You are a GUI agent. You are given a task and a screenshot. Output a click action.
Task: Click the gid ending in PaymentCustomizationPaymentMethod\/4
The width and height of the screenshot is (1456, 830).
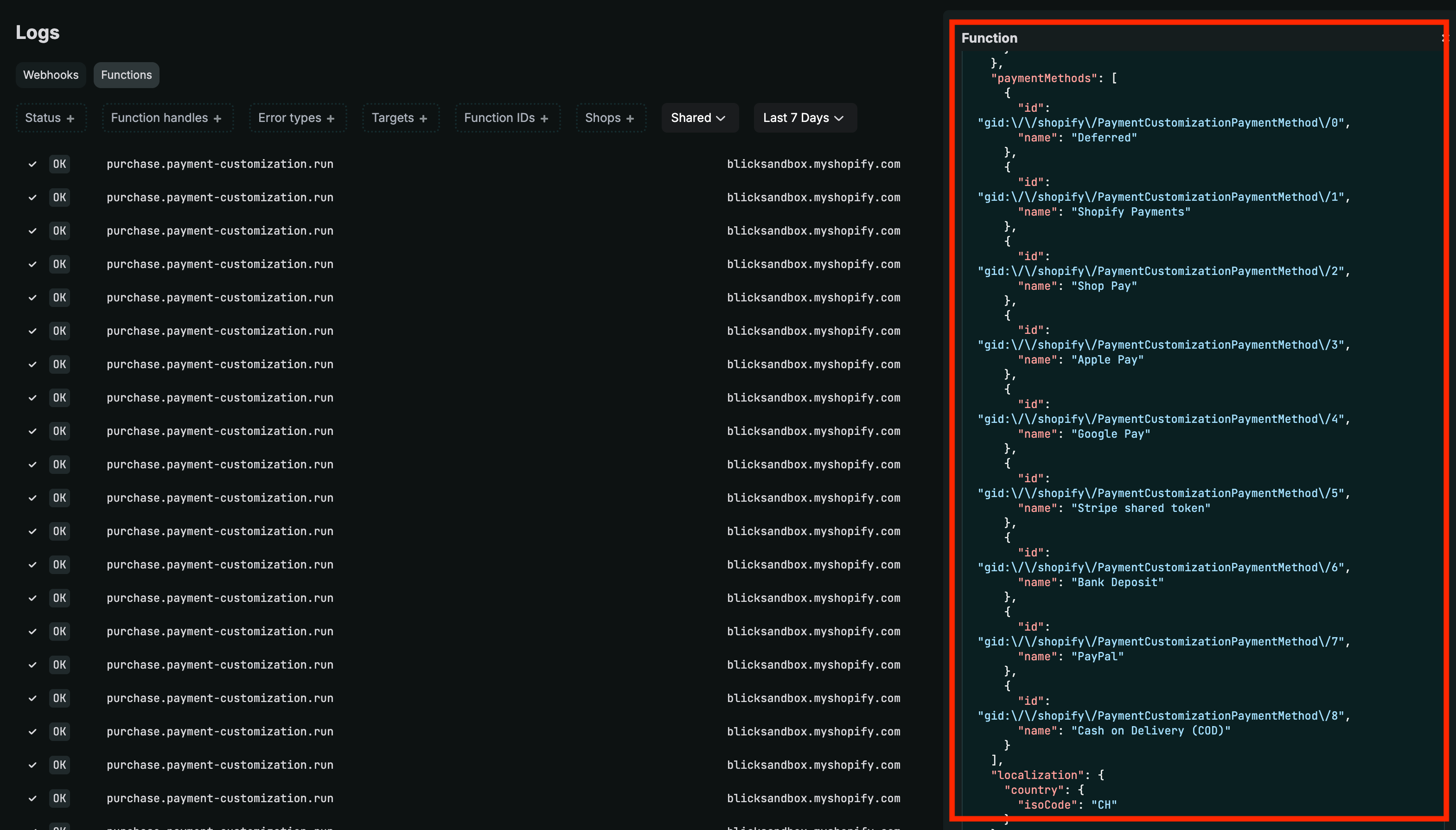(1161, 419)
